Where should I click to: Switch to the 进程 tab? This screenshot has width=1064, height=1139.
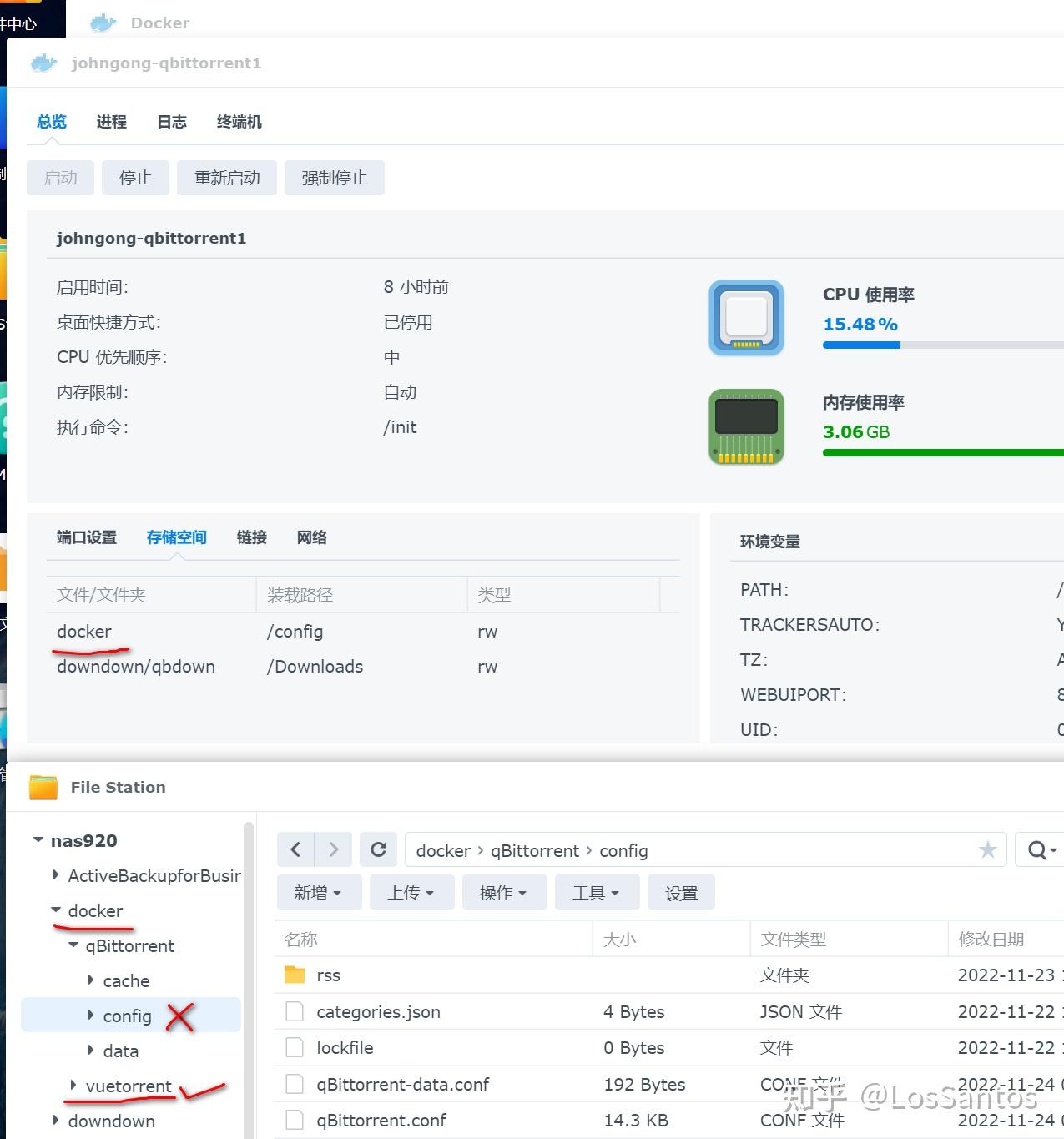point(111,122)
